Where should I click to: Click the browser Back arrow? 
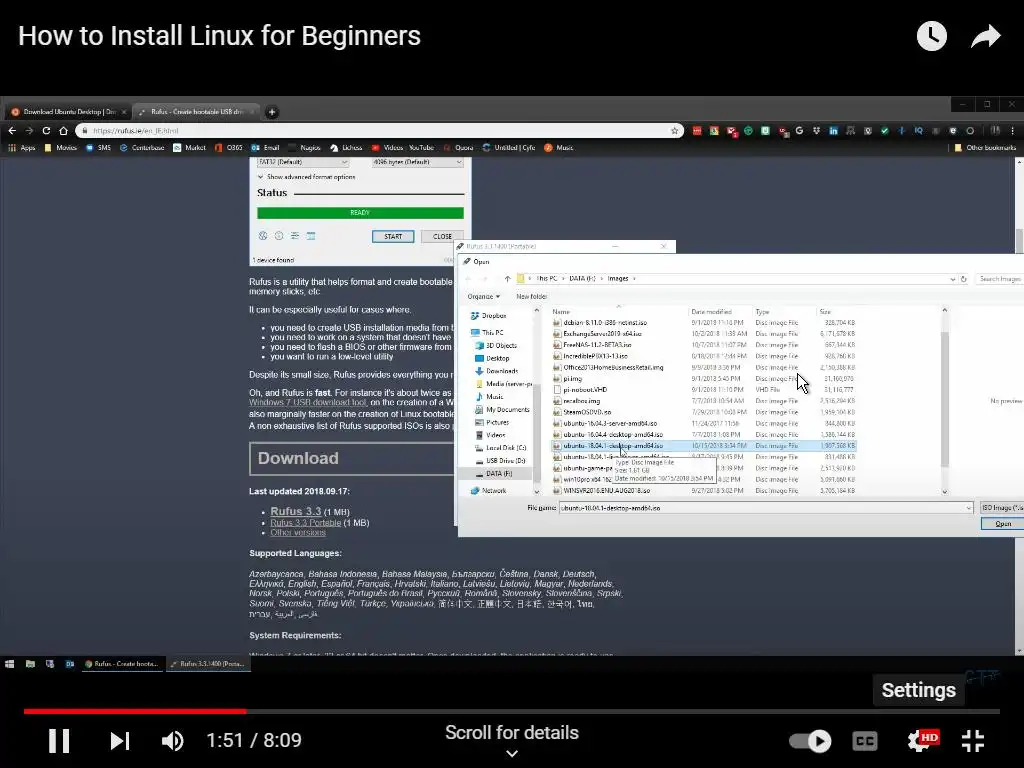pyautogui.click(x=12, y=131)
